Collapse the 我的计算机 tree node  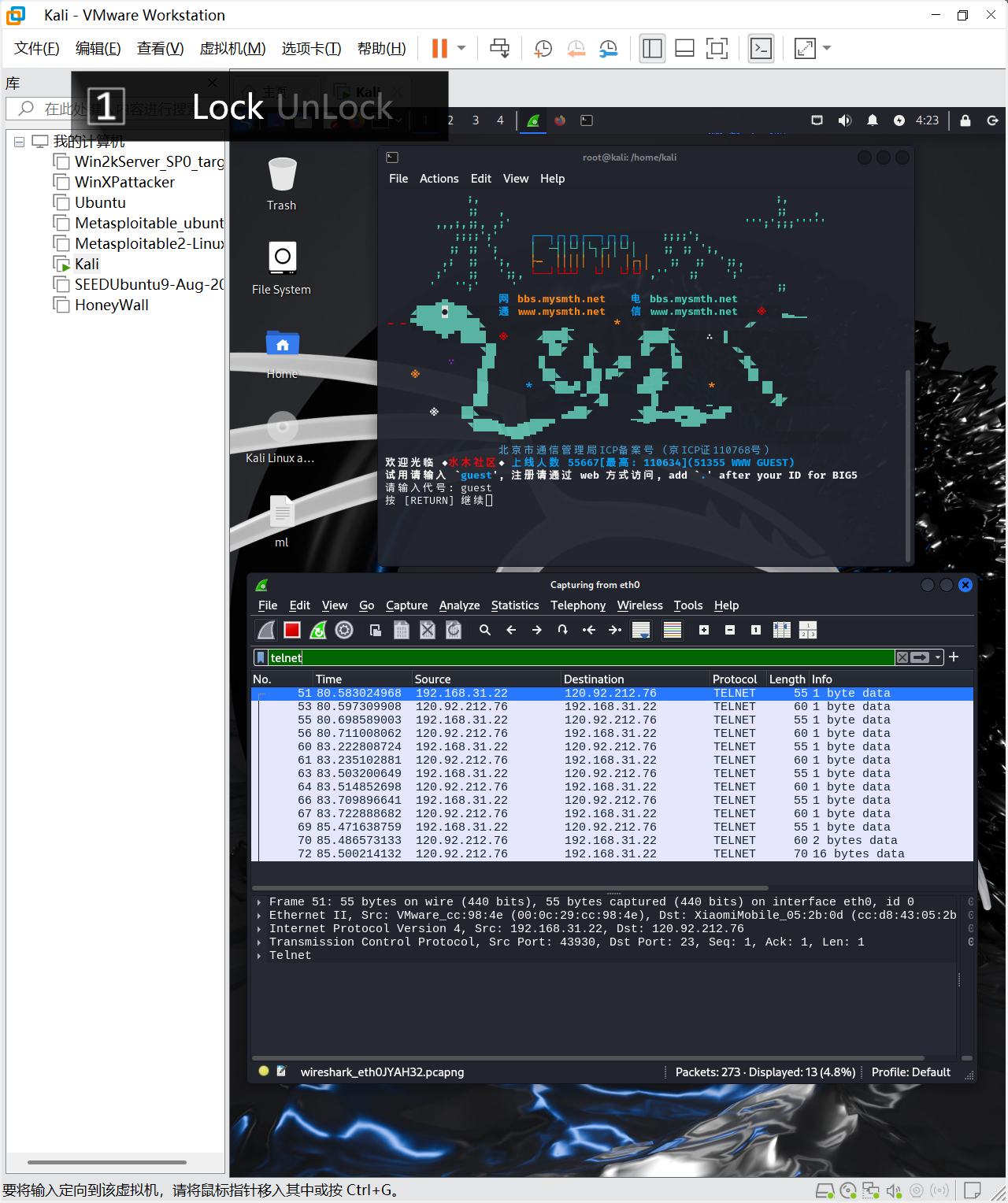point(19,142)
